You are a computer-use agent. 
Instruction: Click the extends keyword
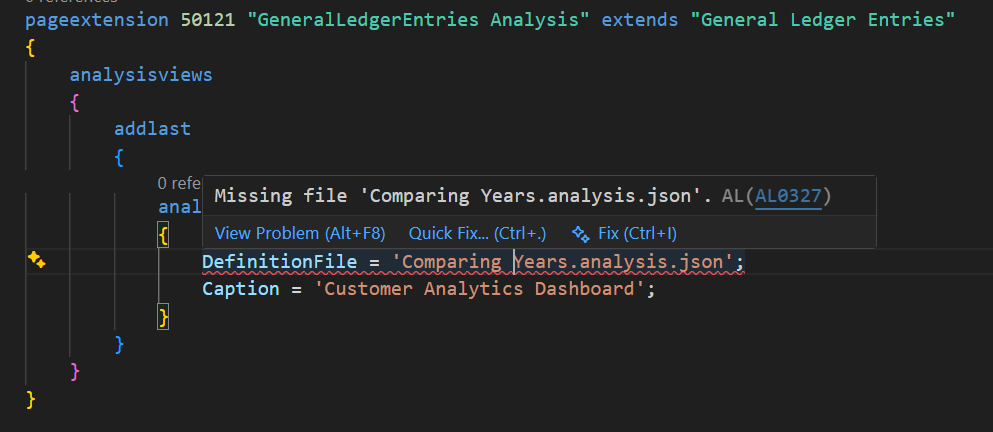tap(636, 20)
